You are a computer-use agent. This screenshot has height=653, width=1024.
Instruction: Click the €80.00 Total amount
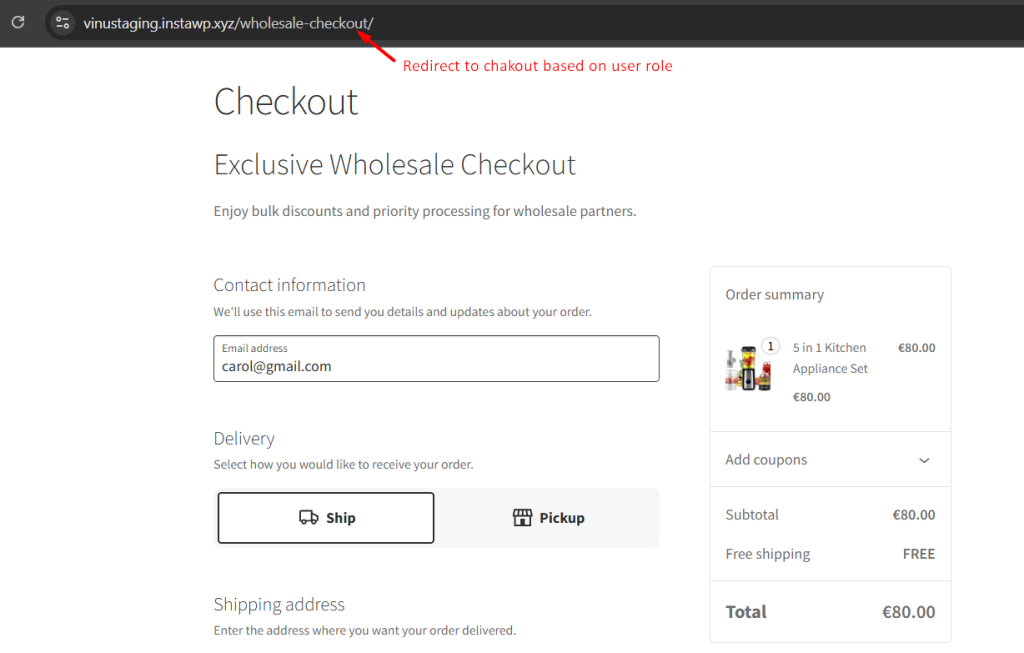(x=910, y=611)
